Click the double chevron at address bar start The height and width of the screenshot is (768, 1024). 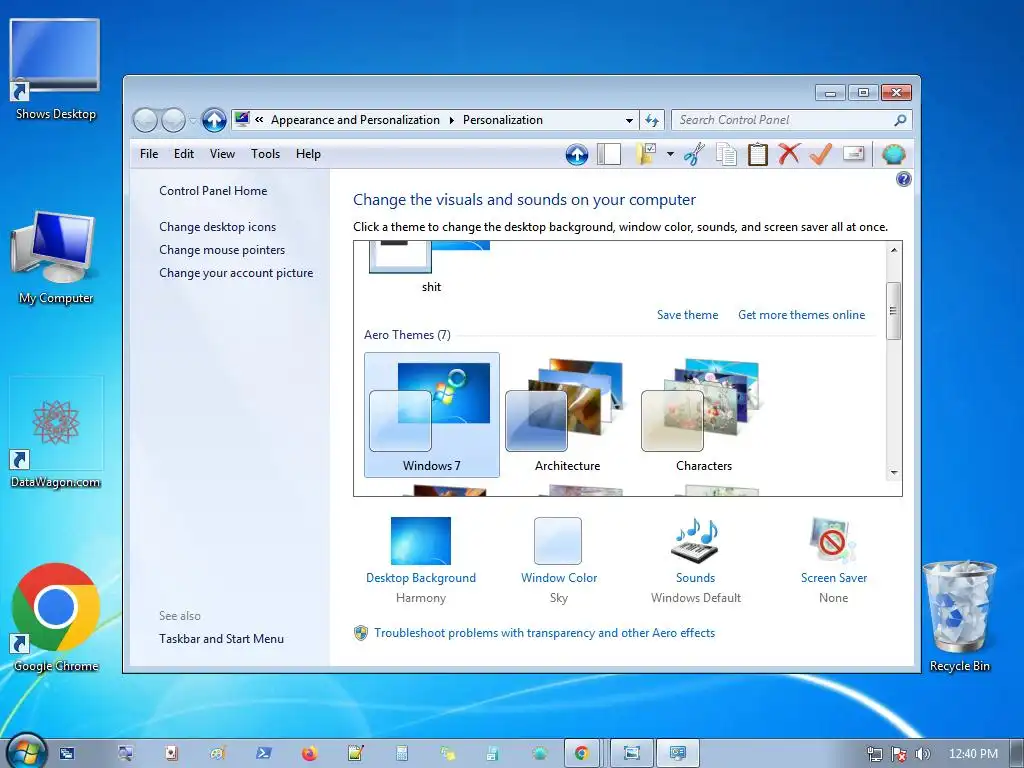(259, 120)
